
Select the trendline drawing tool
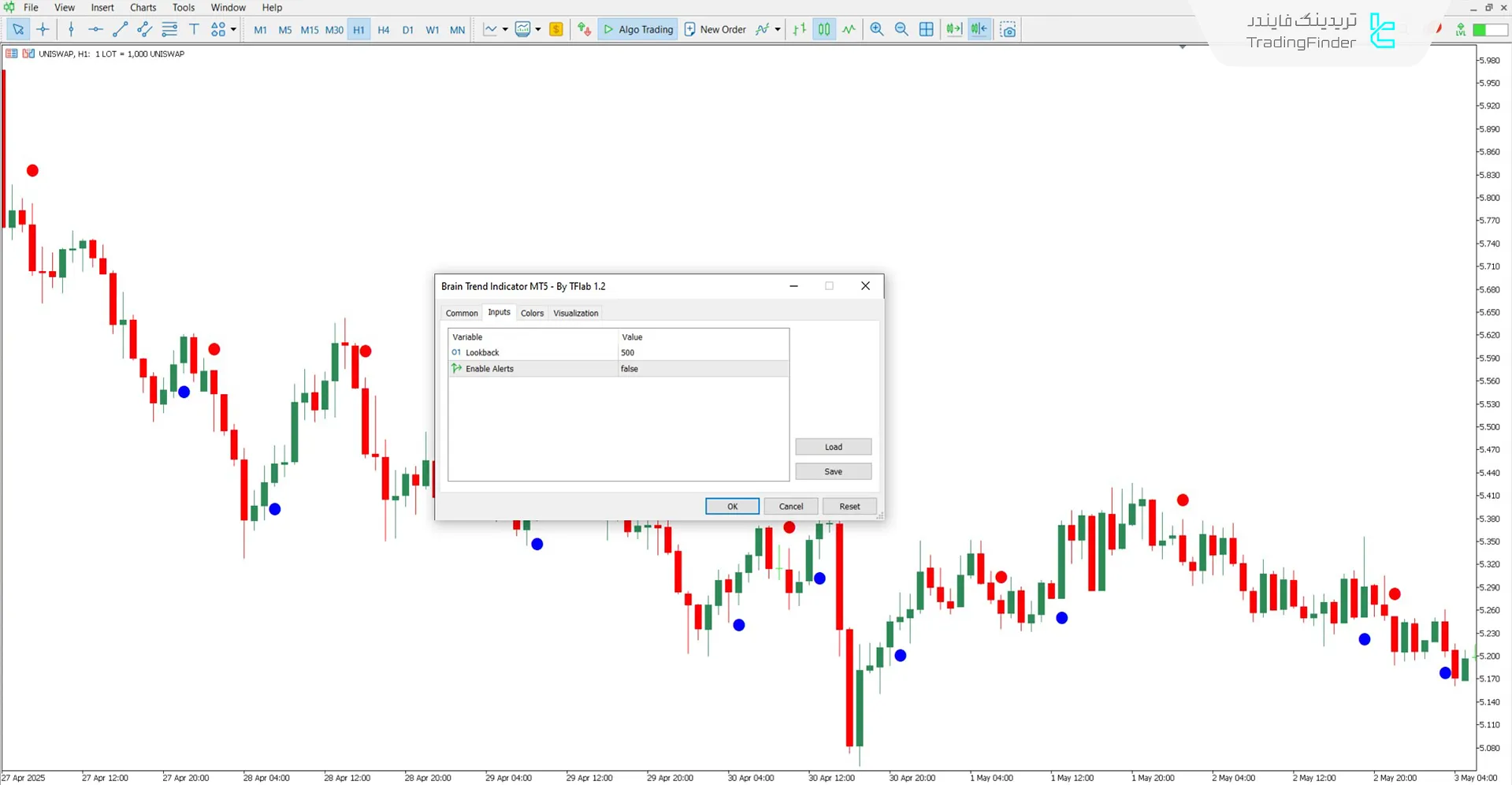tap(120, 30)
